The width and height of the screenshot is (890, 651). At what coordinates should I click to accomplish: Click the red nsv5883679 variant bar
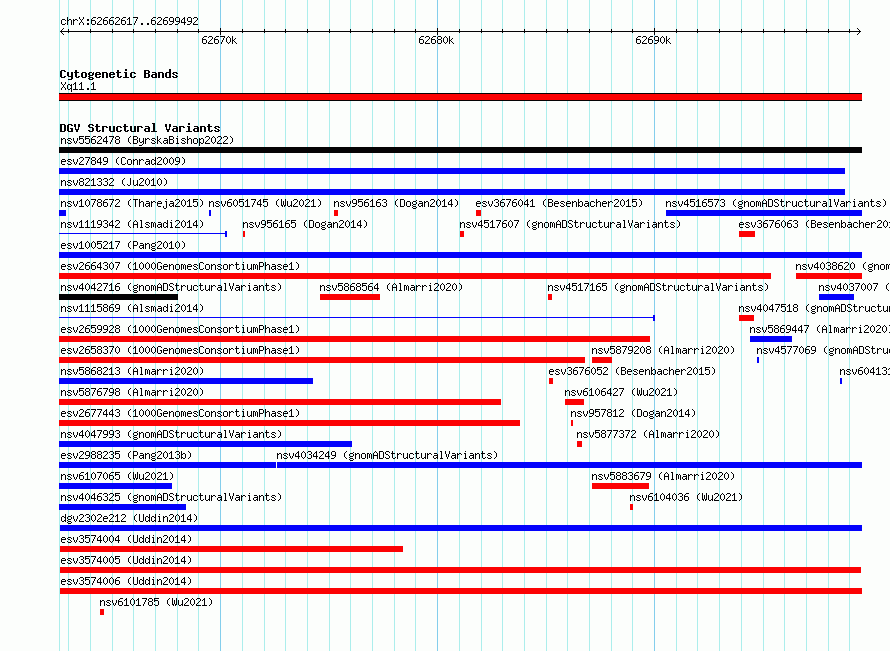pyautogui.click(x=620, y=486)
